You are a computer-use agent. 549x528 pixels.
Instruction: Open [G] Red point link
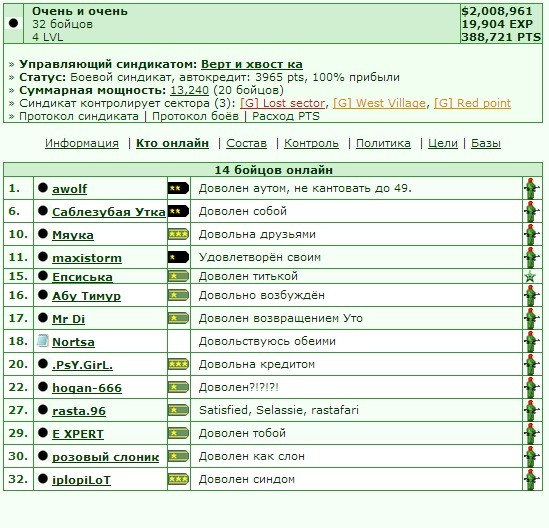click(472, 103)
